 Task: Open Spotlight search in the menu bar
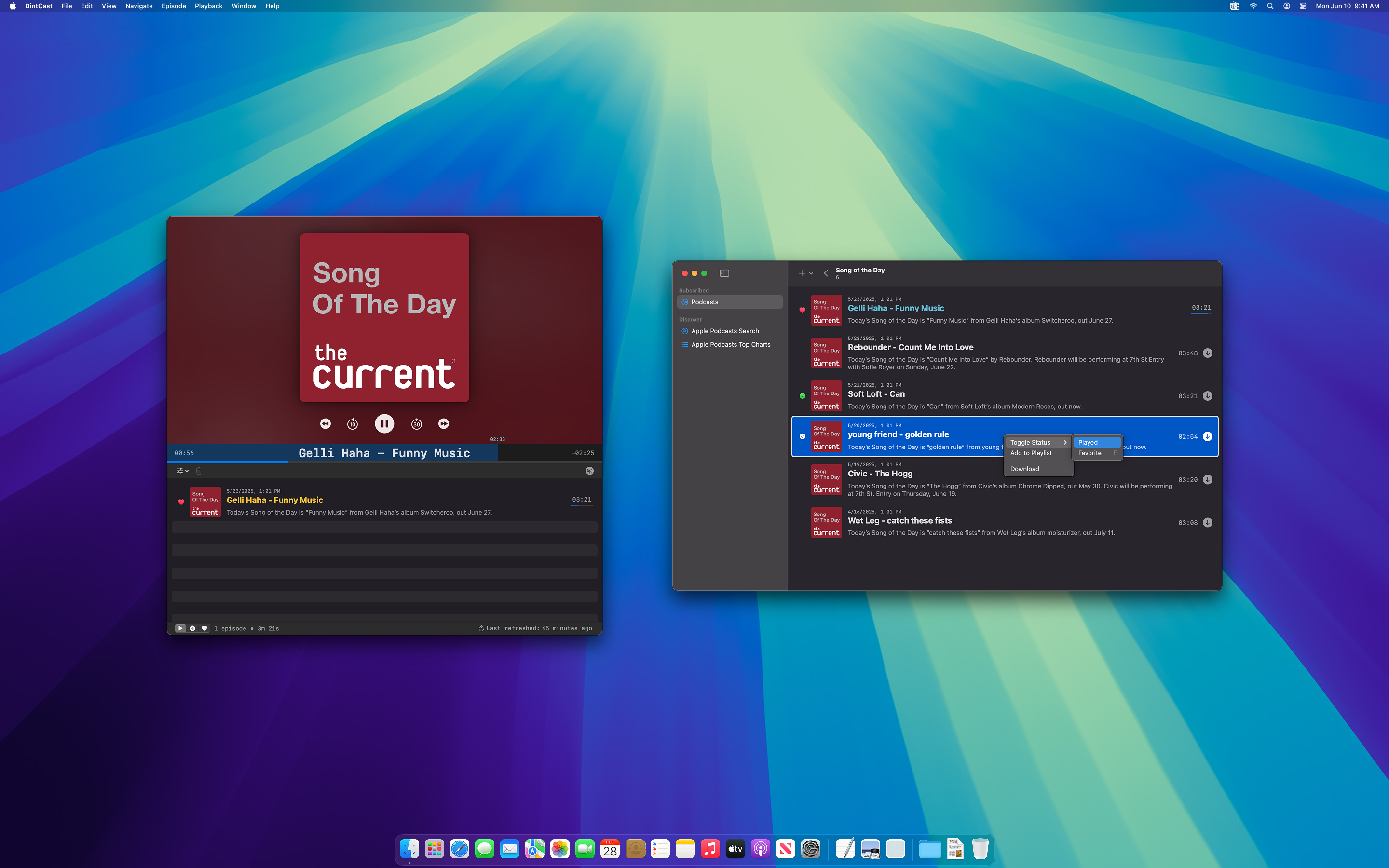[1270, 6]
